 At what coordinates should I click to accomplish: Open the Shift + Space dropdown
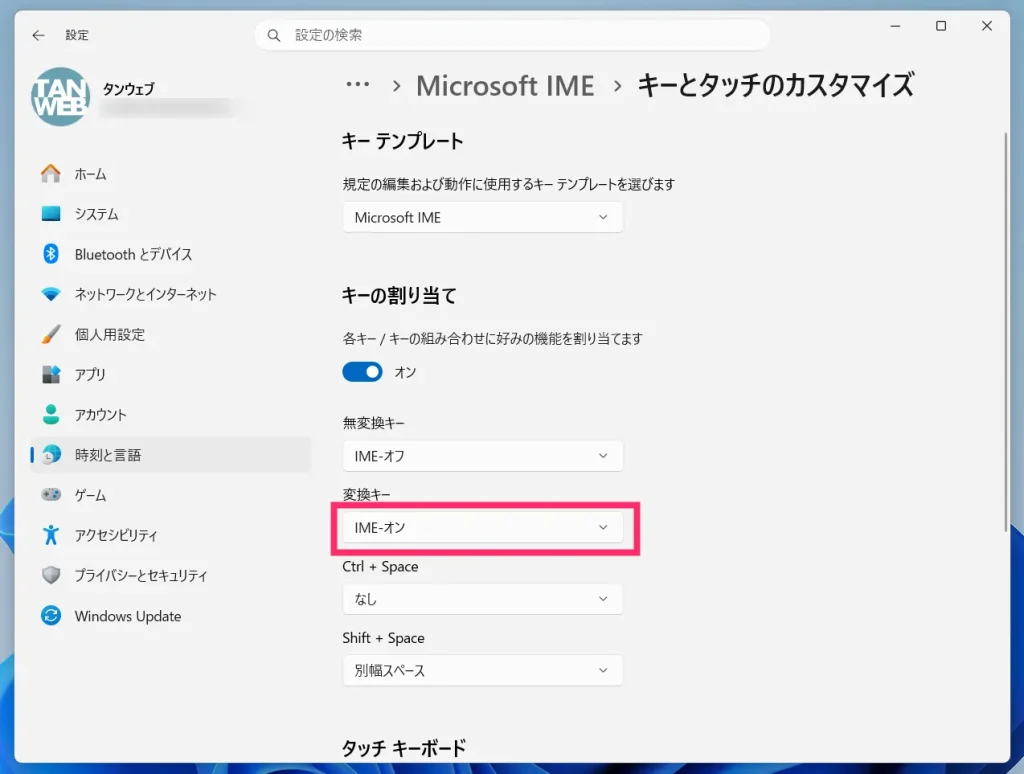coord(483,671)
